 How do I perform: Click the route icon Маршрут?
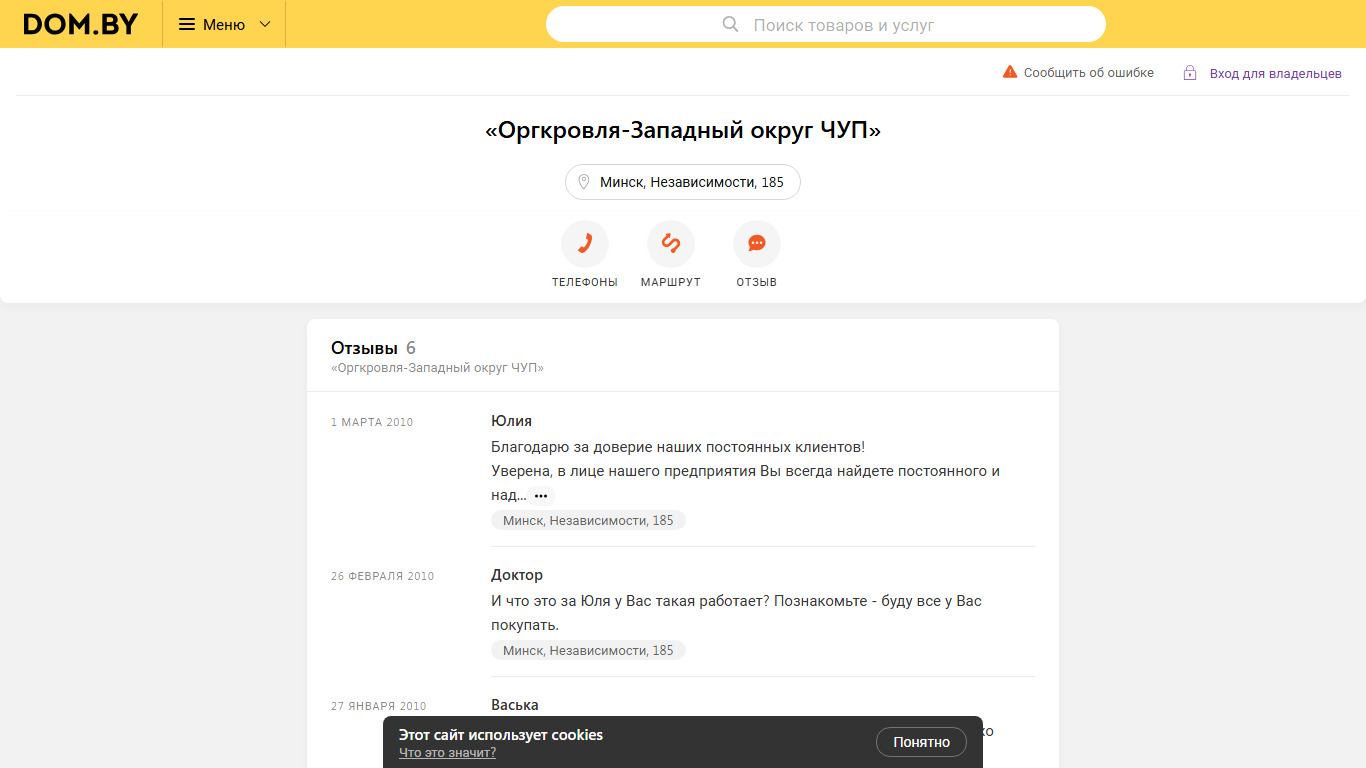[671, 244]
